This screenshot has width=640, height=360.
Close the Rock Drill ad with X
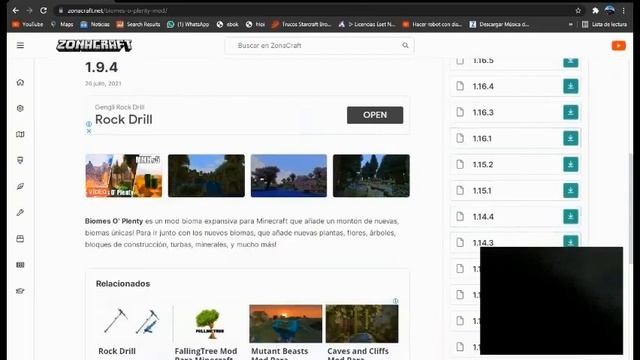click(x=89, y=131)
